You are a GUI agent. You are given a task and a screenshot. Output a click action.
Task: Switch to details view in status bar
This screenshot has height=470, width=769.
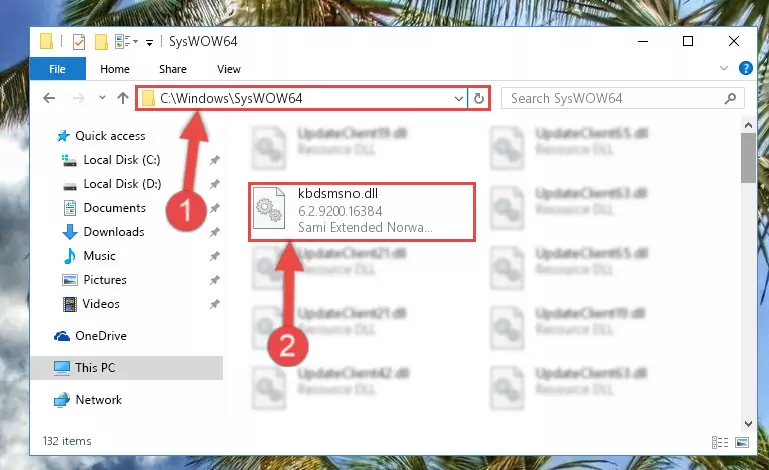click(719, 443)
